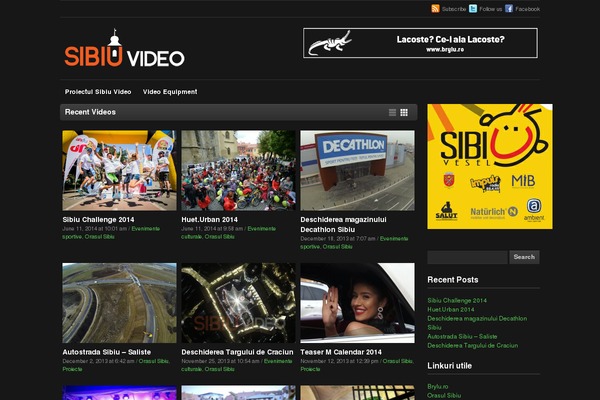The width and height of the screenshot is (600, 400).
Task: Open Teaser M Calendar 2014 thumbnail
Action: pyautogui.click(x=357, y=303)
